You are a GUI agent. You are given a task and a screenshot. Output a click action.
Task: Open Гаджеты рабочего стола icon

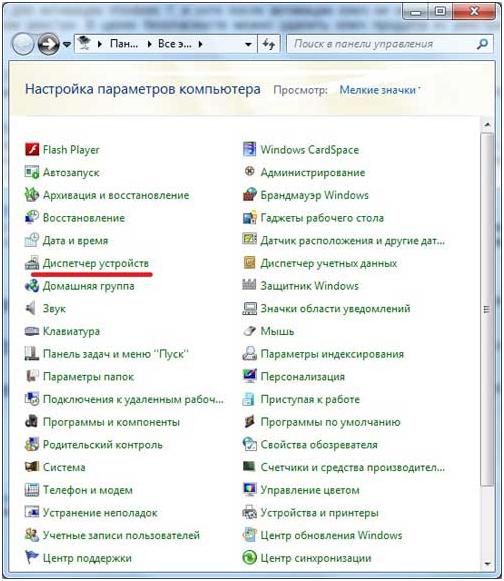[x=249, y=218]
